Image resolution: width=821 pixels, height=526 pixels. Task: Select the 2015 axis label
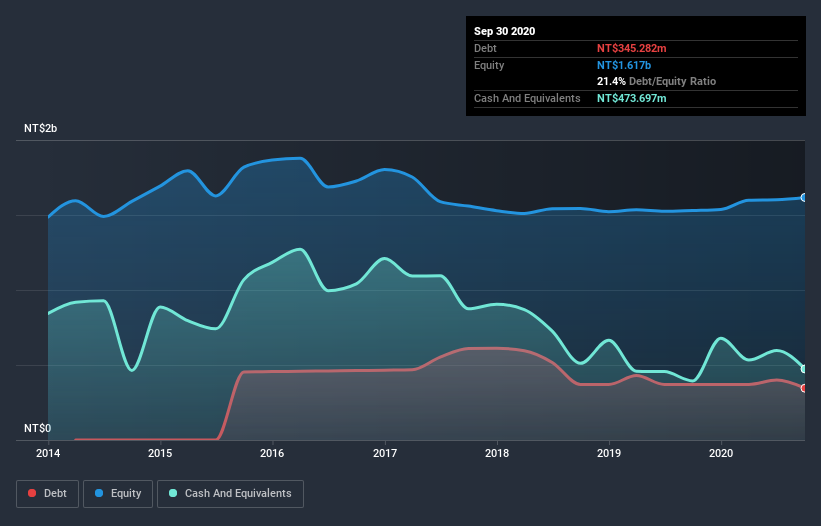click(x=160, y=453)
